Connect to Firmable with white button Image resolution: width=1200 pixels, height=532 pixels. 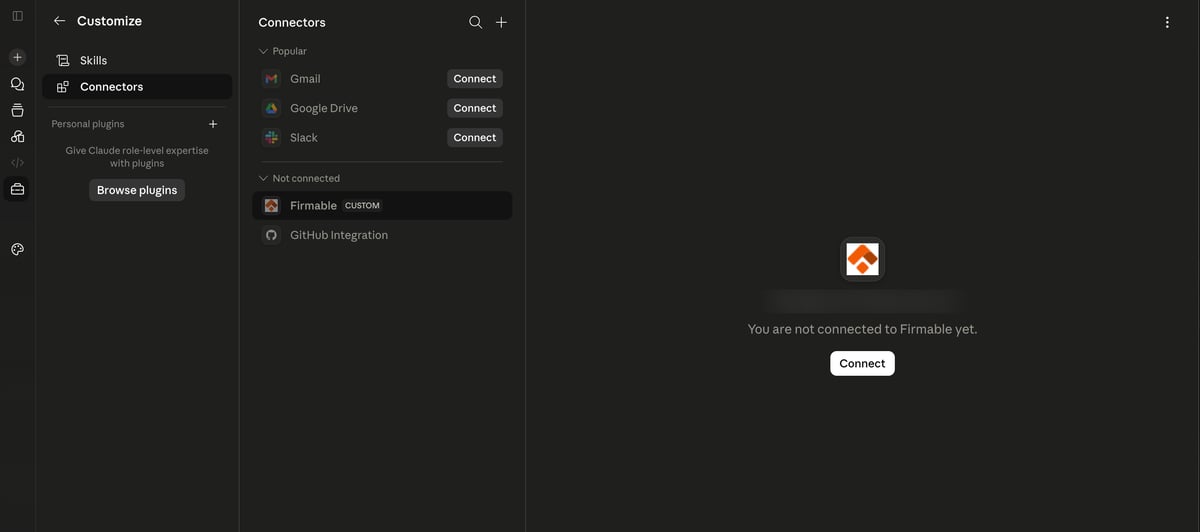coord(862,364)
